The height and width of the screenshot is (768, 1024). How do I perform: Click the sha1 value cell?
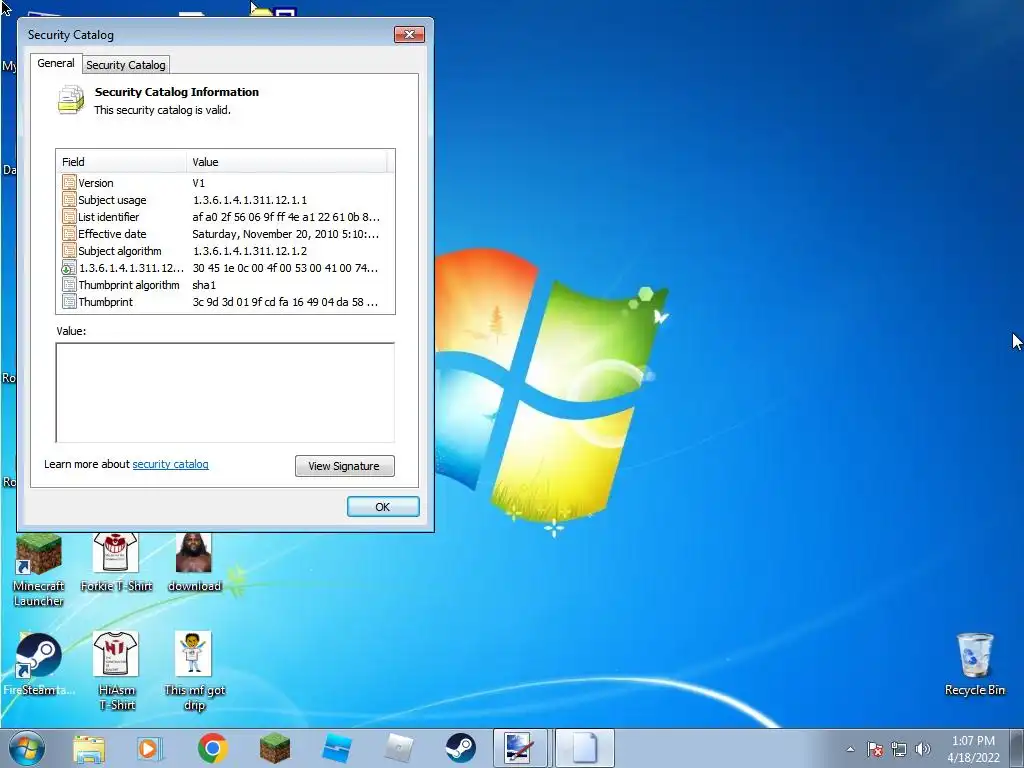pos(204,285)
